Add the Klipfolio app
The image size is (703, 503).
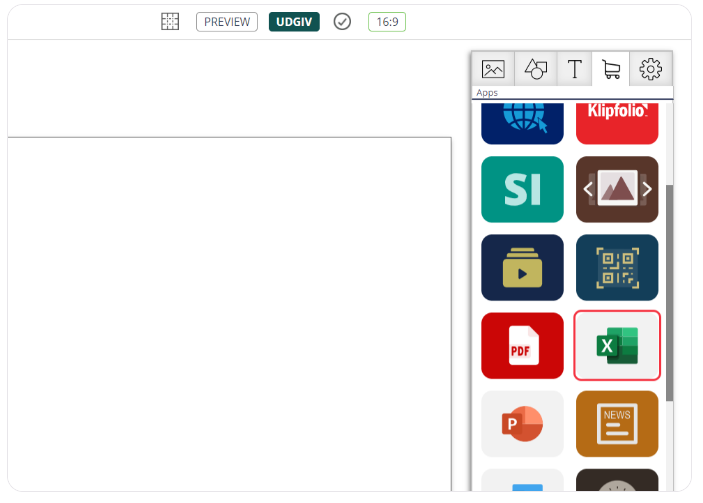coord(617,123)
